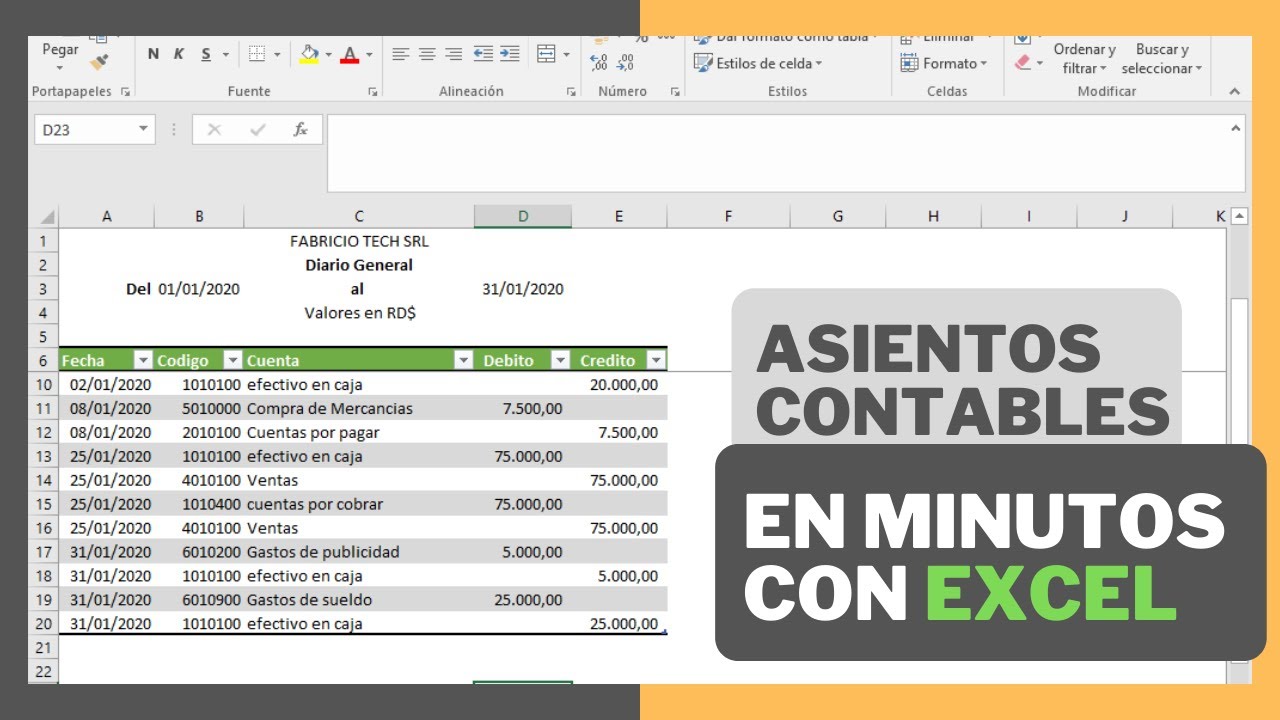1280x720 pixels.
Task: Select the 20.000,00 credit value
Action: (619, 384)
